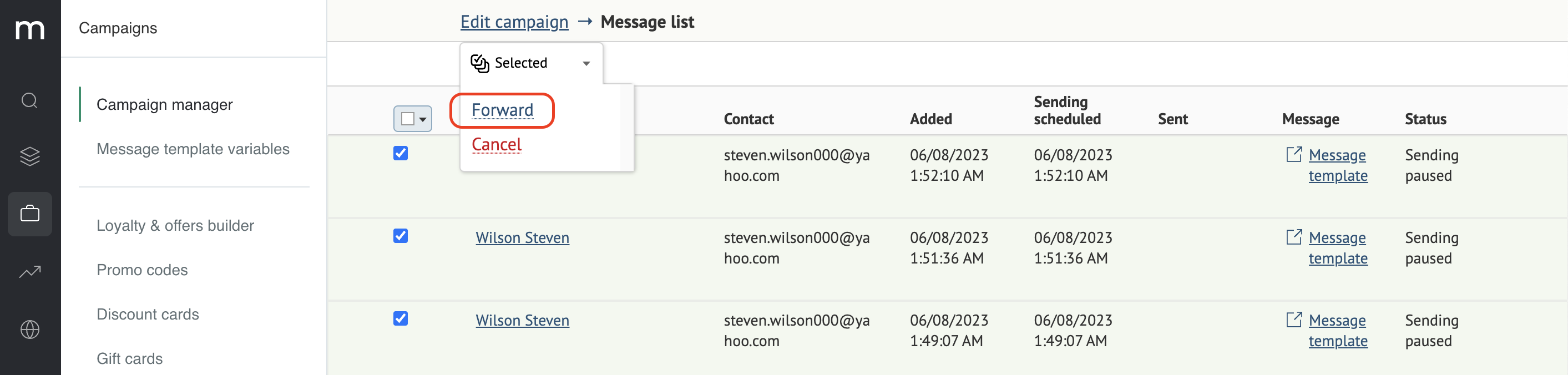Open the search icon in sidebar
1568x375 pixels.
coord(30,100)
